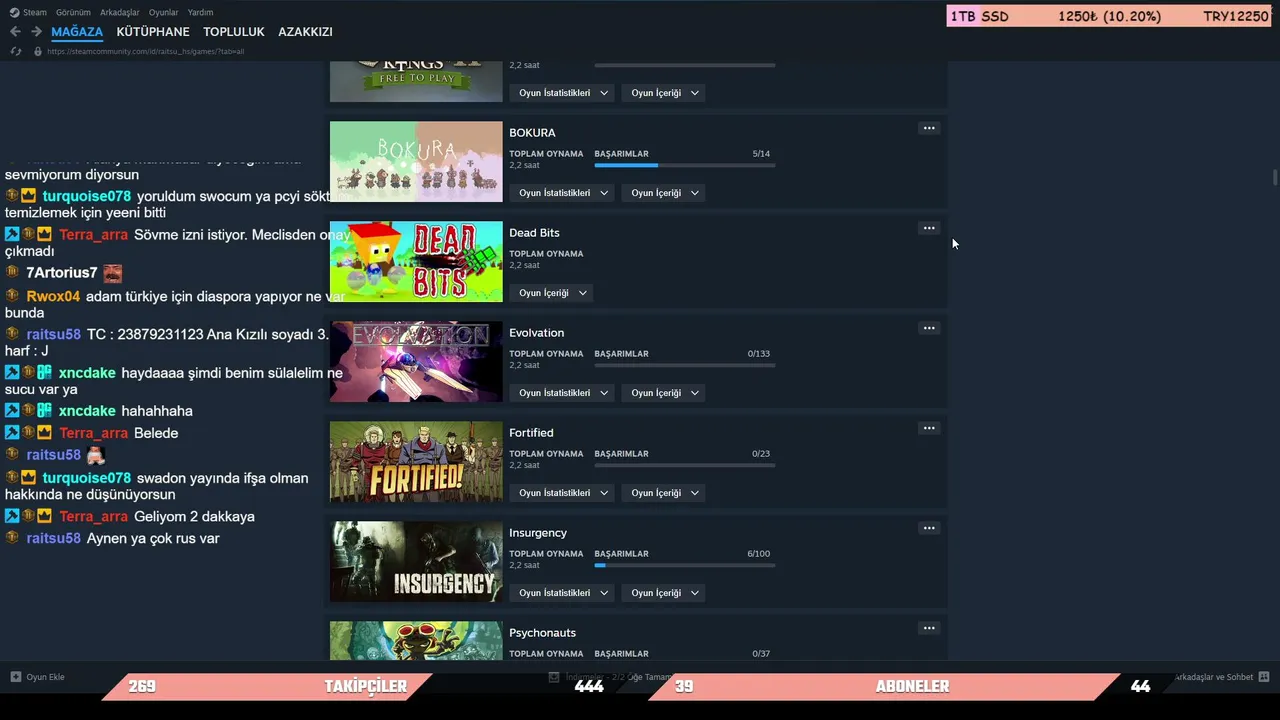Open the three-dot menu for Psychonauts
The height and width of the screenshot is (720, 1280).
tap(929, 628)
